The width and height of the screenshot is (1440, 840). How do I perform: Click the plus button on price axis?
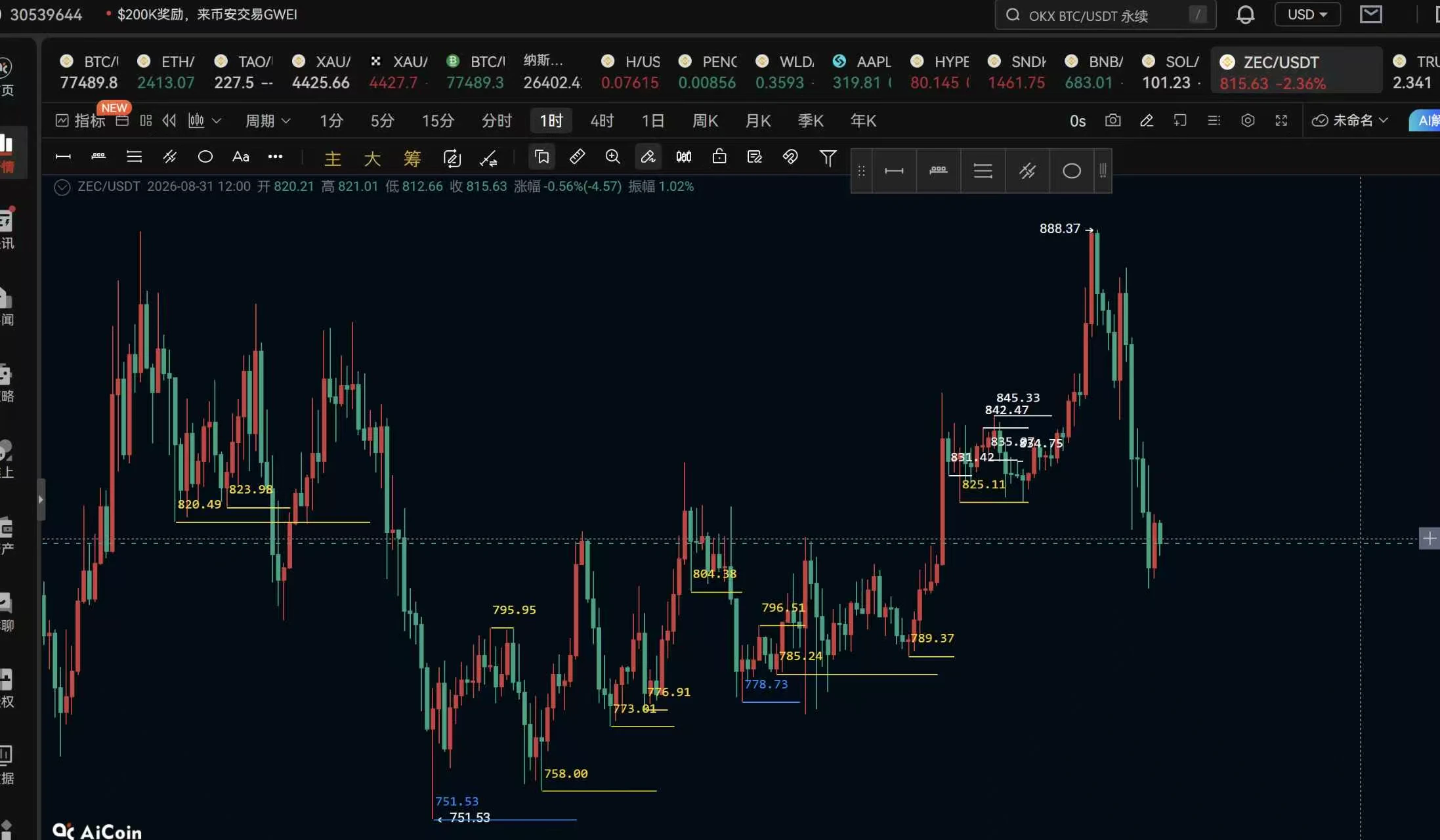click(x=1429, y=539)
